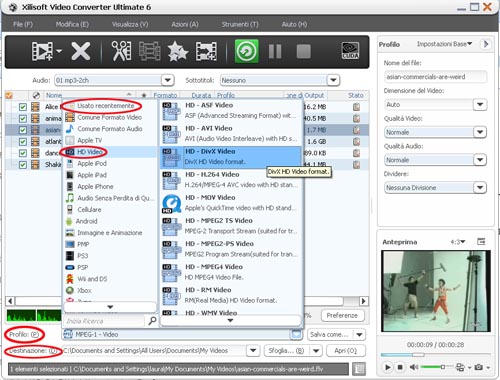
Task: Open the Aiuto (H) menu
Action: tap(294, 24)
